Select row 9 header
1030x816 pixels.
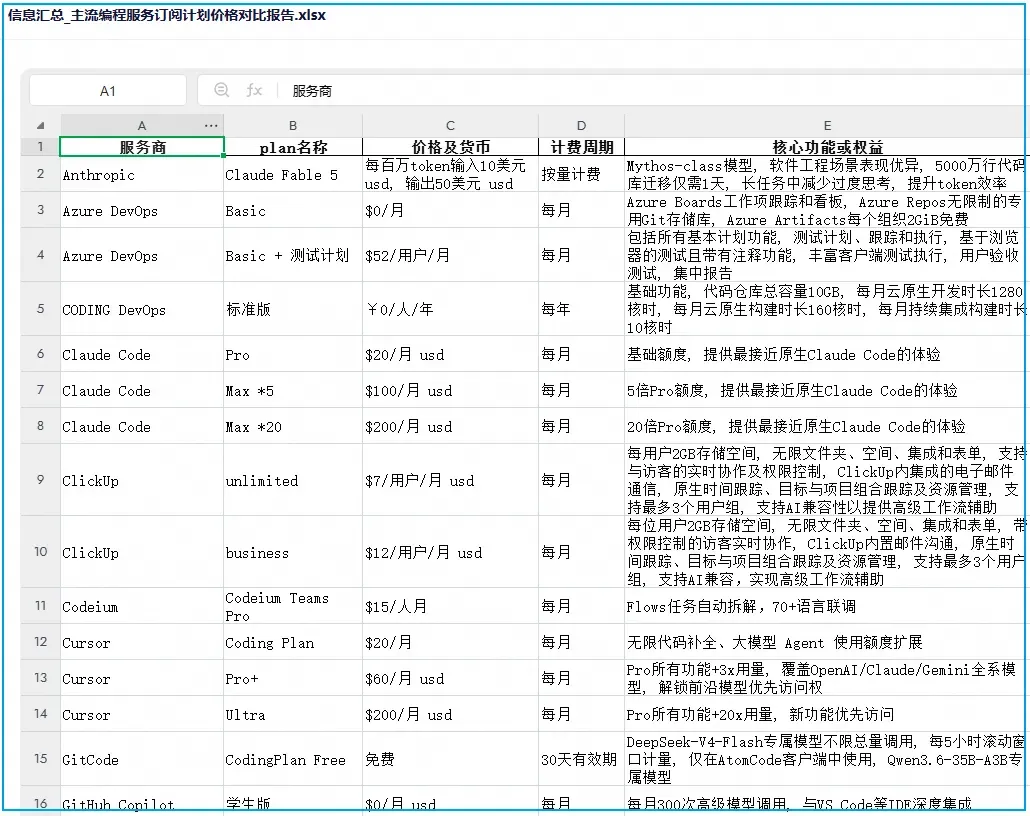41,480
